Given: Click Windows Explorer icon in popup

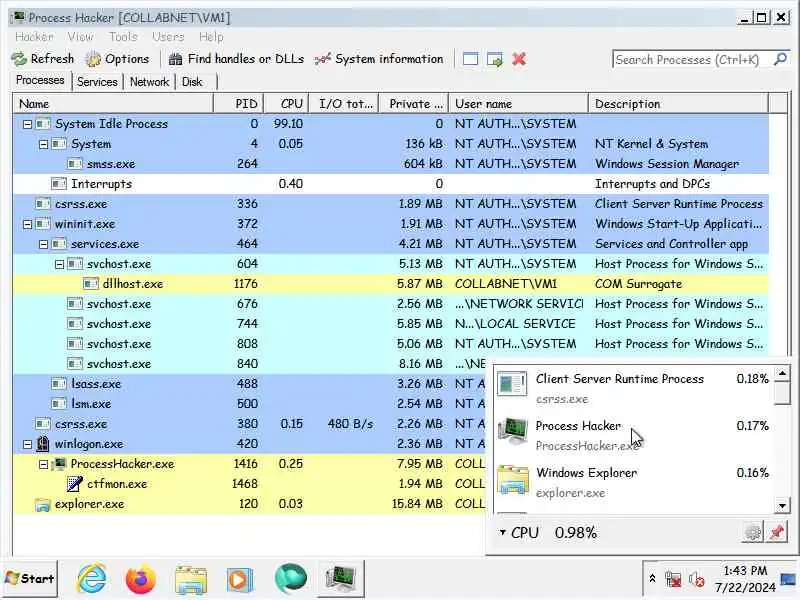Looking at the screenshot, I should pyautogui.click(x=513, y=480).
